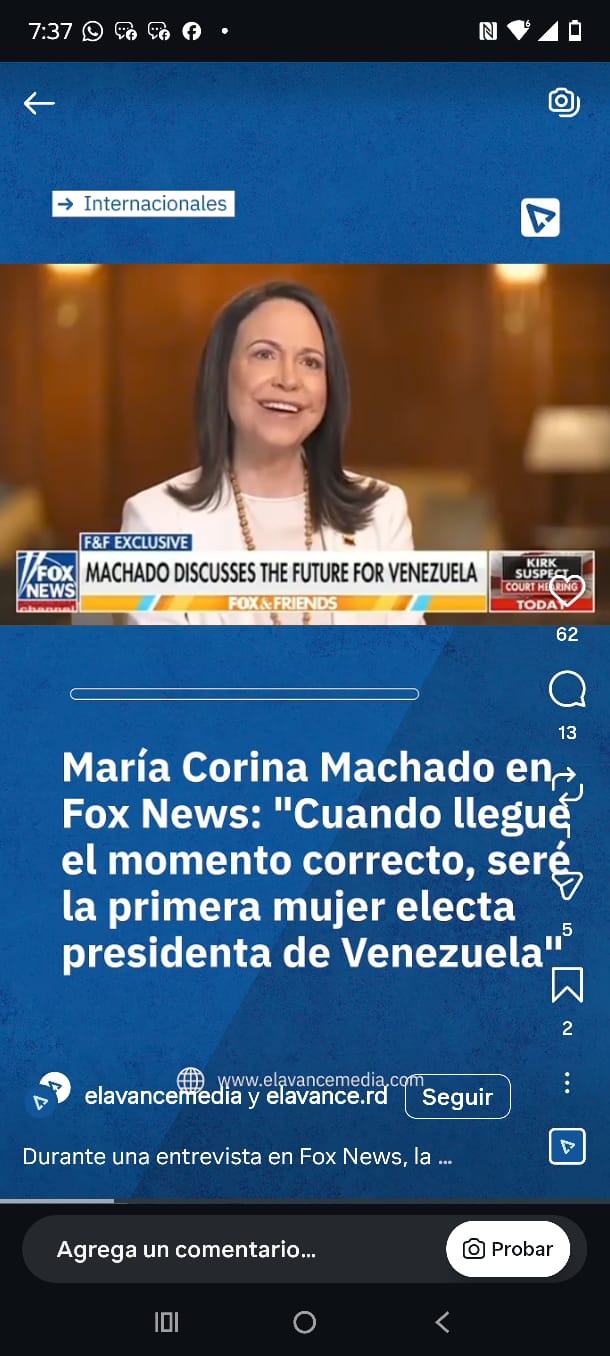Share the reel with paper plane icon
The width and height of the screenshot is (610, 1356).
[567, 885]
